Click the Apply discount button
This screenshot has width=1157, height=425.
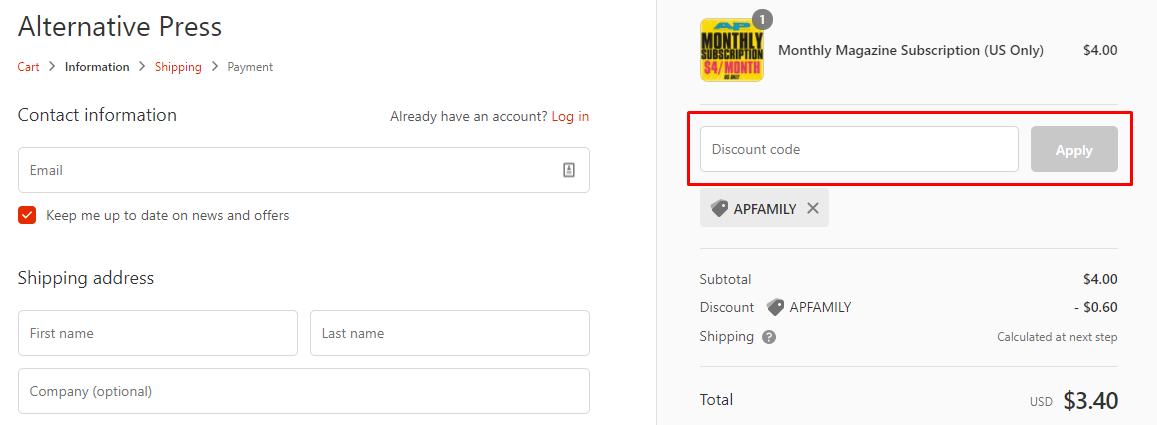1074,150
